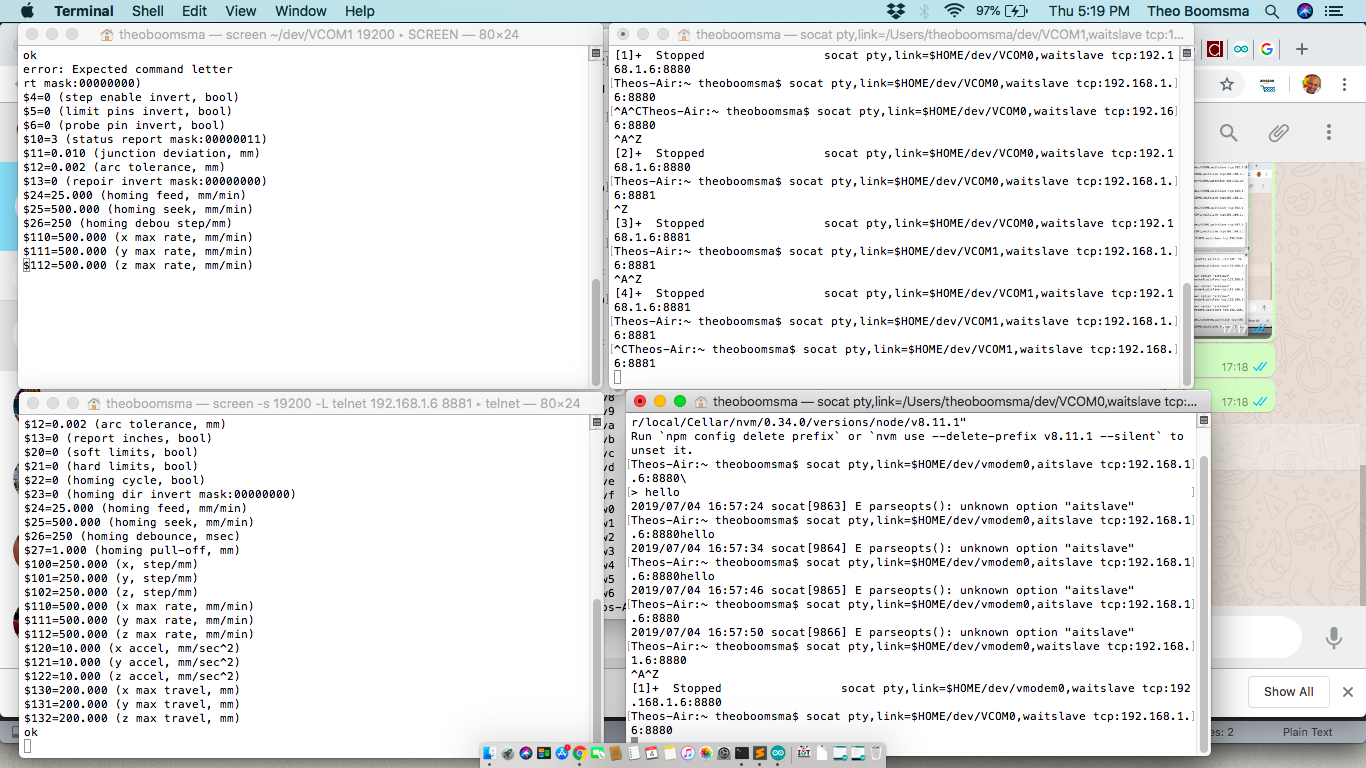1366x768 pixels.
Task: Switch to the Arduino tab in Chrome
Action: tap(1240, 48)
